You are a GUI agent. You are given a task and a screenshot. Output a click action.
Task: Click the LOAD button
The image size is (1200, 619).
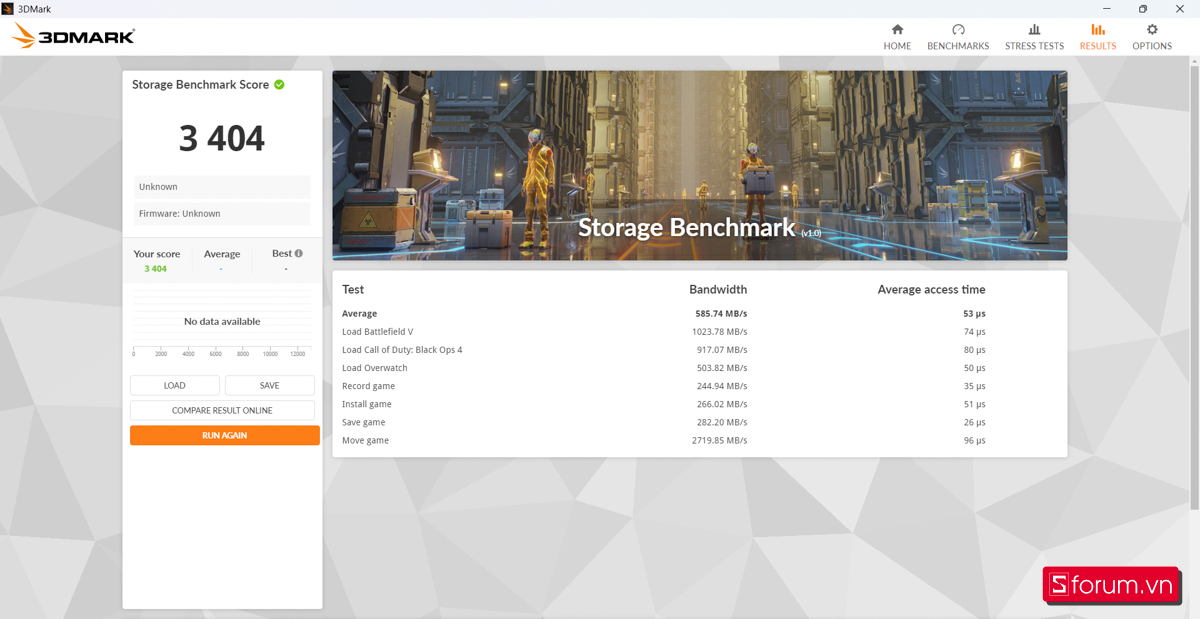click(x=175, y=385)
